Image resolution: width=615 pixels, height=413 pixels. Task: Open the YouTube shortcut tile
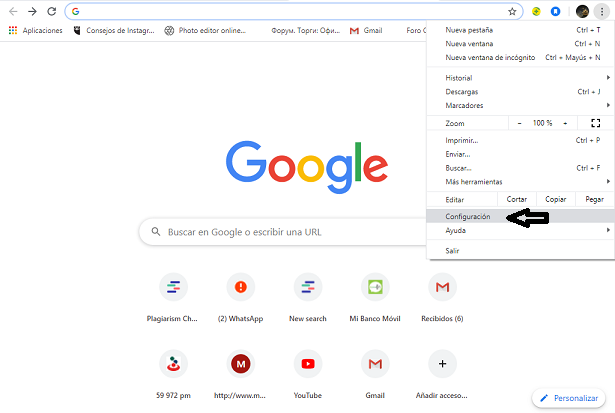tap(308, 374)
